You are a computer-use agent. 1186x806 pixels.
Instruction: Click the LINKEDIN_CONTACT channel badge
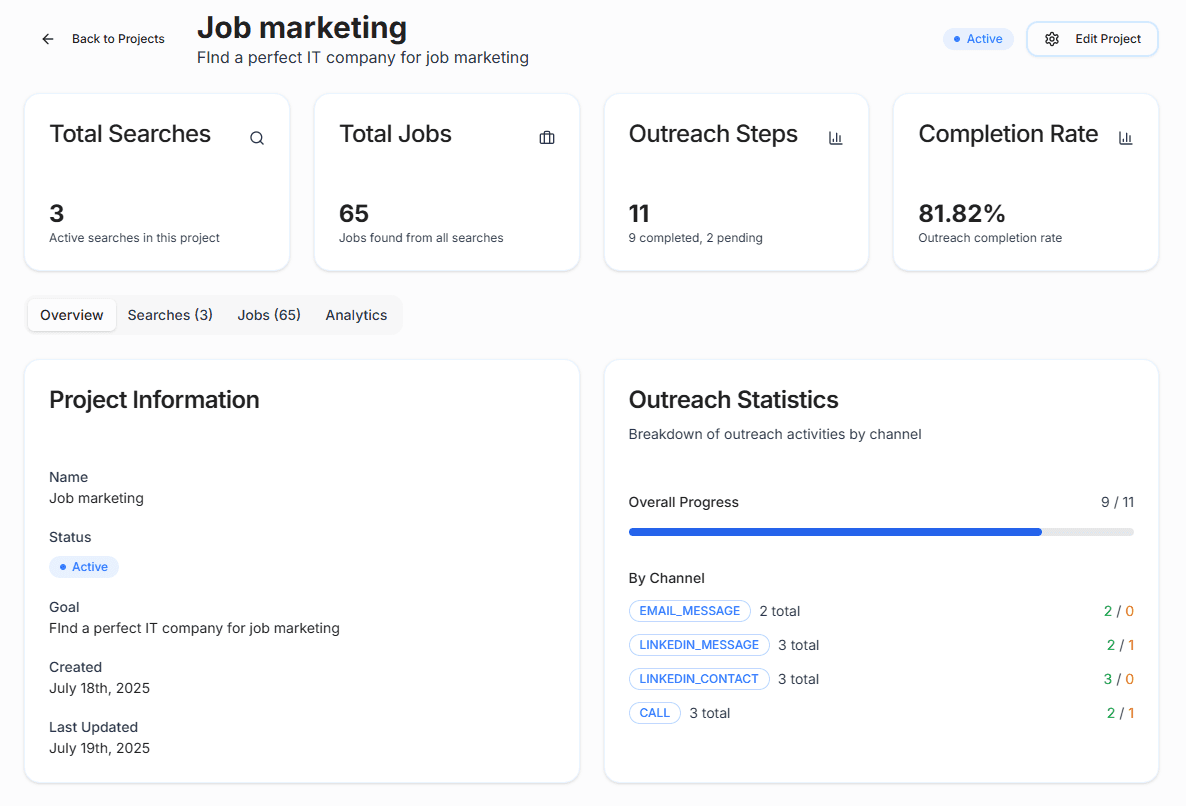pos(699,679)
